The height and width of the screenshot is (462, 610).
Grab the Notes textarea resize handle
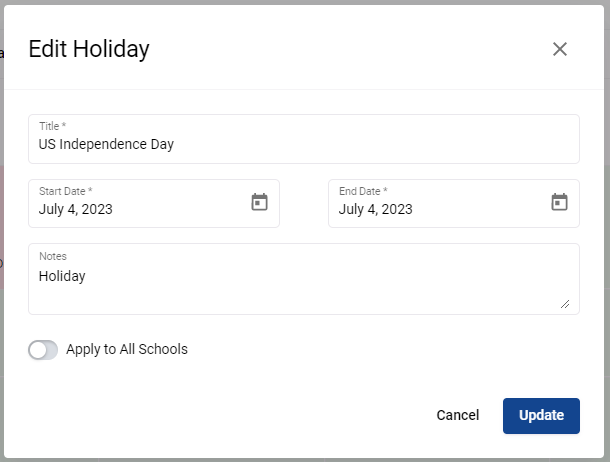(x=565, y=304)
